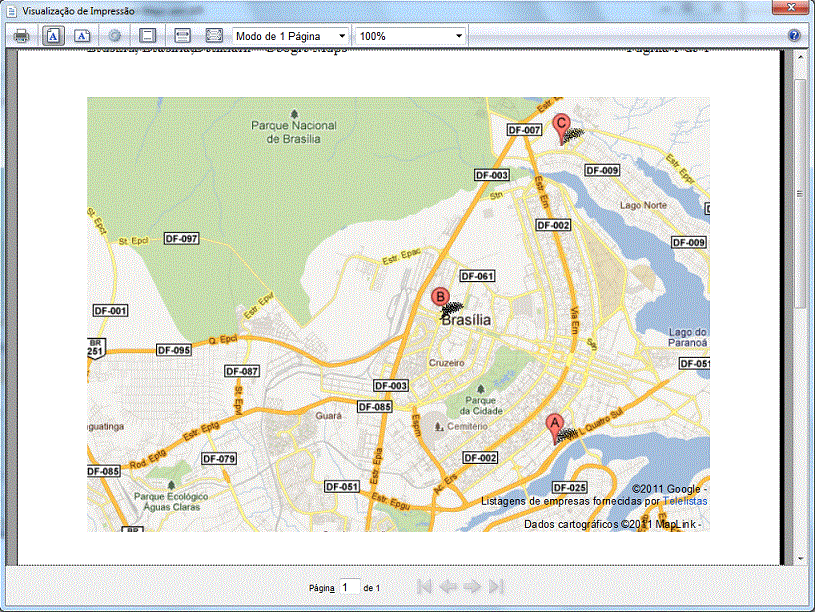The width and height of the screenshot is (815, 612).
Task: Click the 'DF-061' road label
Action: coord(477,276)
